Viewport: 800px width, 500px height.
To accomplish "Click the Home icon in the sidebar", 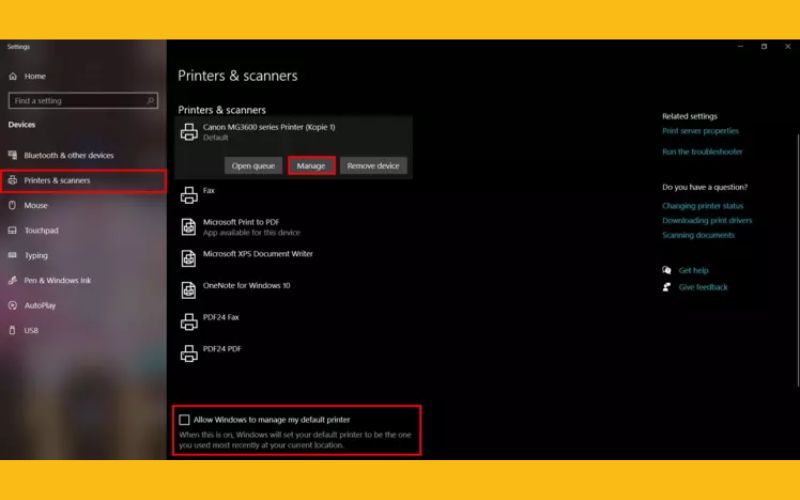I will point(13,76).
